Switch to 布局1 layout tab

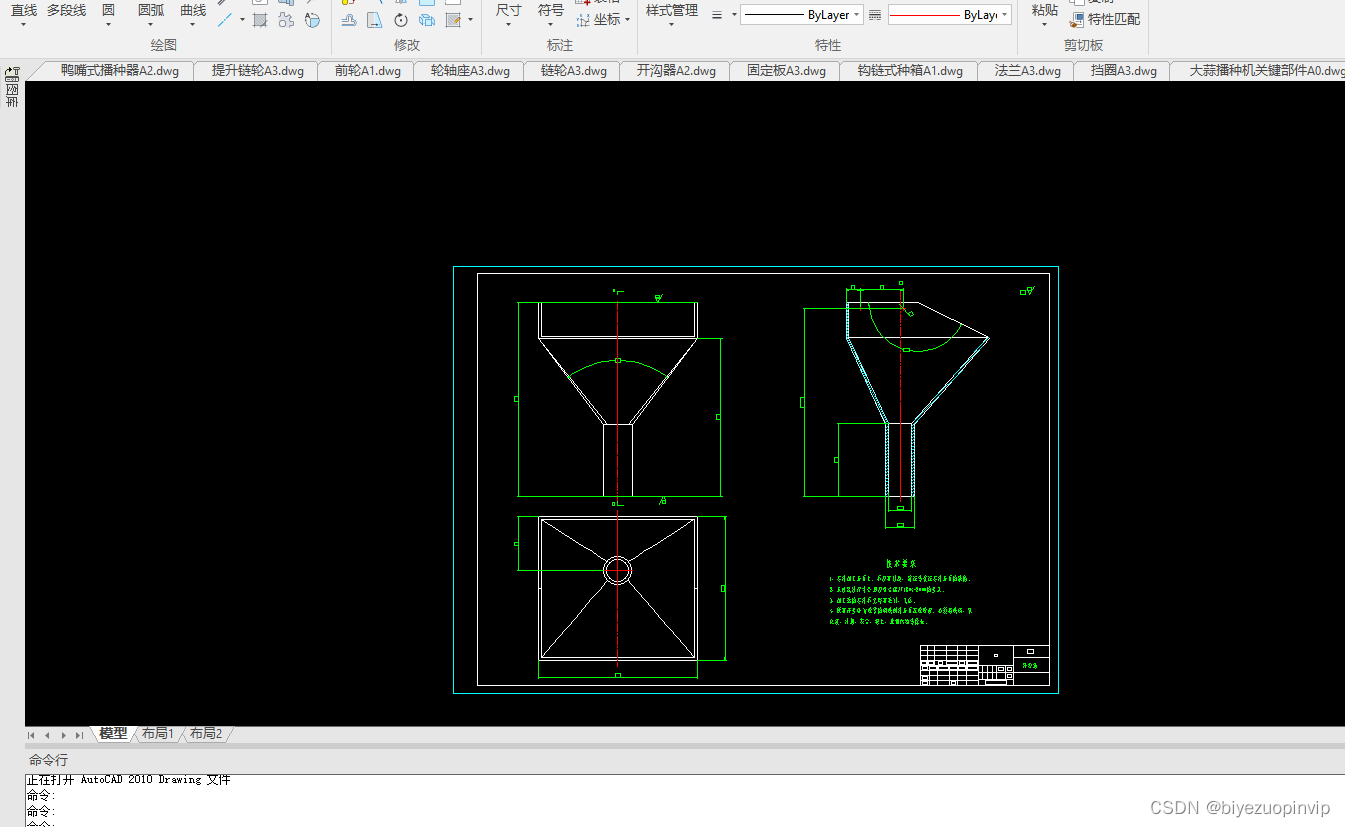(x=157, y=734)
